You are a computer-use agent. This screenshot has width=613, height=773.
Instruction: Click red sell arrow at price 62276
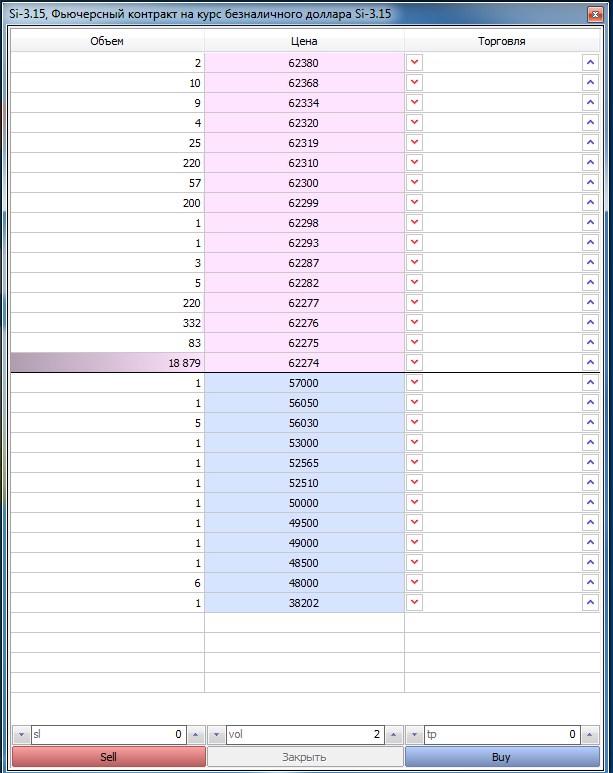point(414,322)
